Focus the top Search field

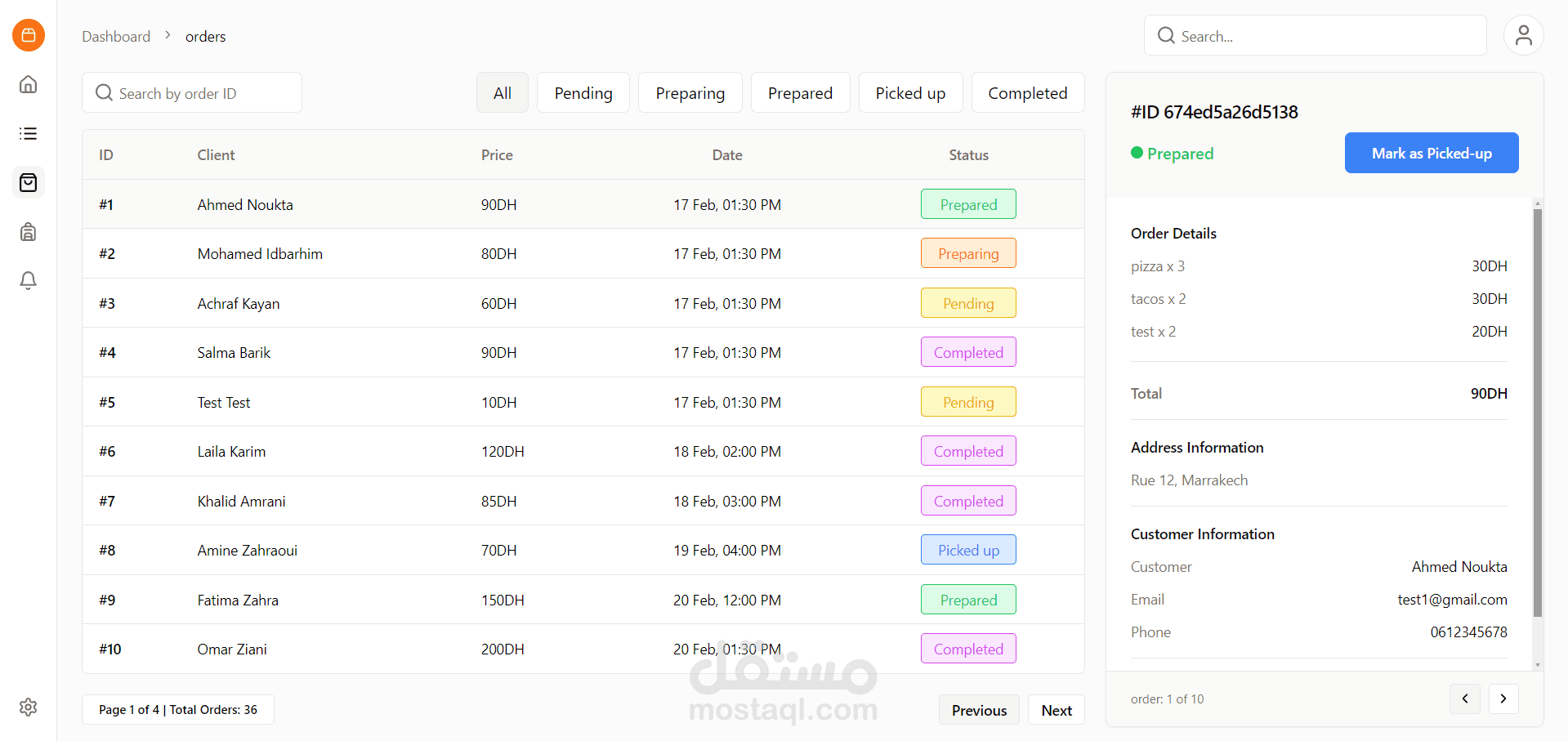point(1315,35)
